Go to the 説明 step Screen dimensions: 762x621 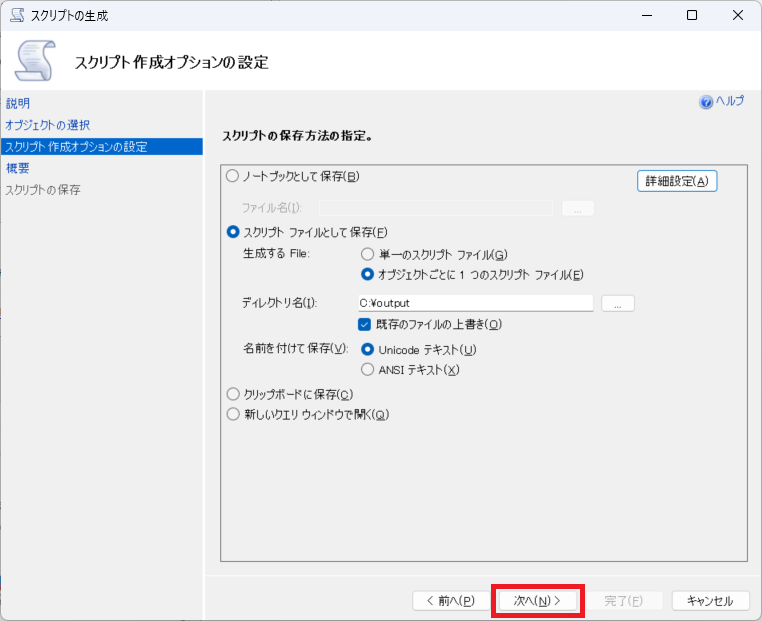point(17,103)
